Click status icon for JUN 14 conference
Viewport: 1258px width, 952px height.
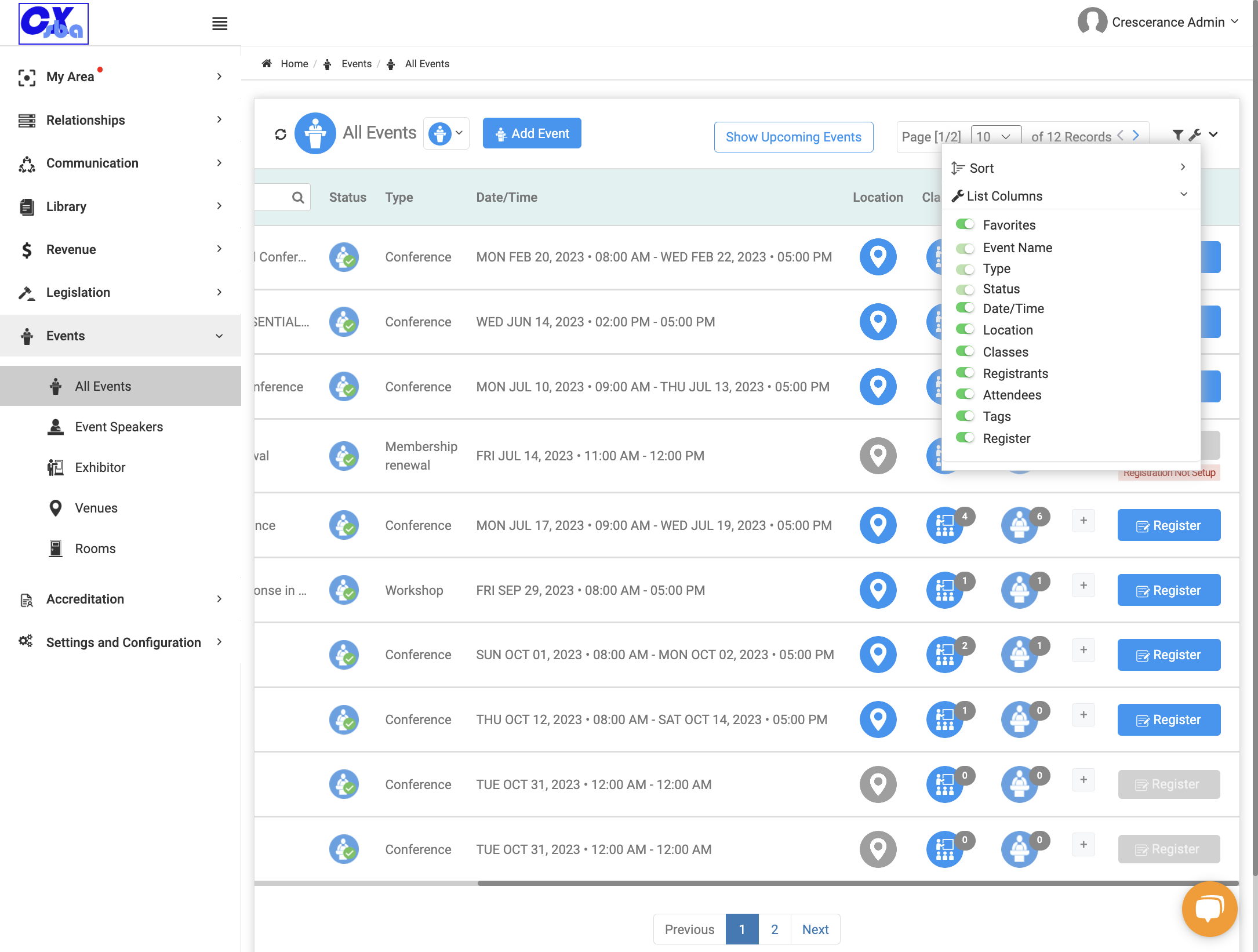(x=344, y=322)
